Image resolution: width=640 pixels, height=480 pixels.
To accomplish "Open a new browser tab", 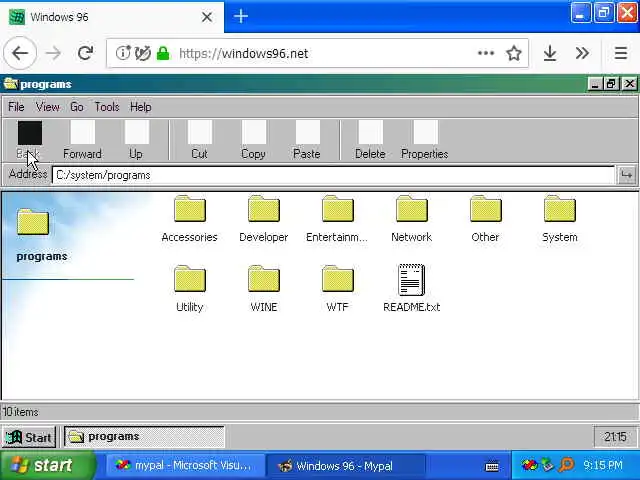I will pos(241,16).
